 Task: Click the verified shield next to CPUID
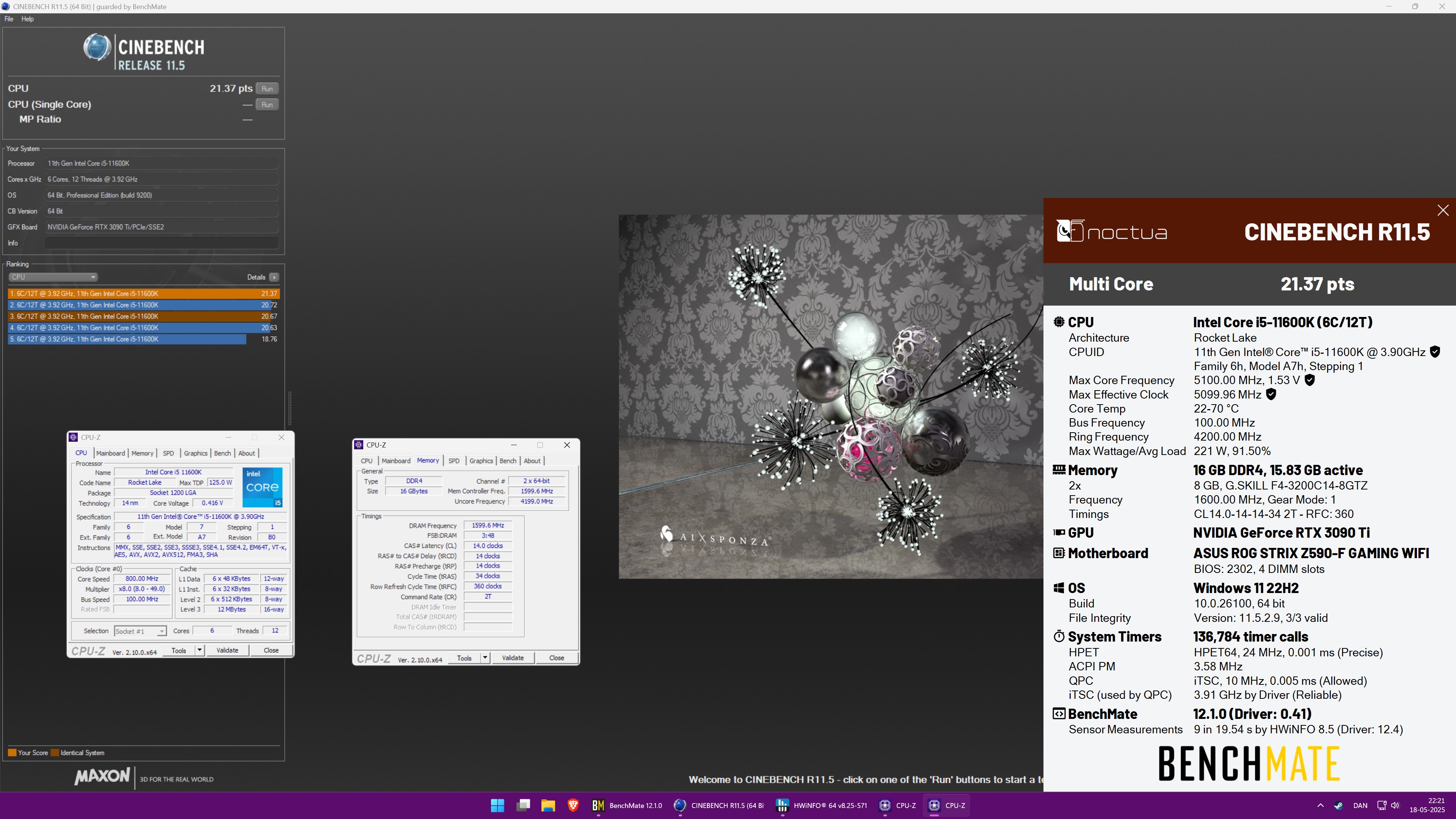(1434, 351)
